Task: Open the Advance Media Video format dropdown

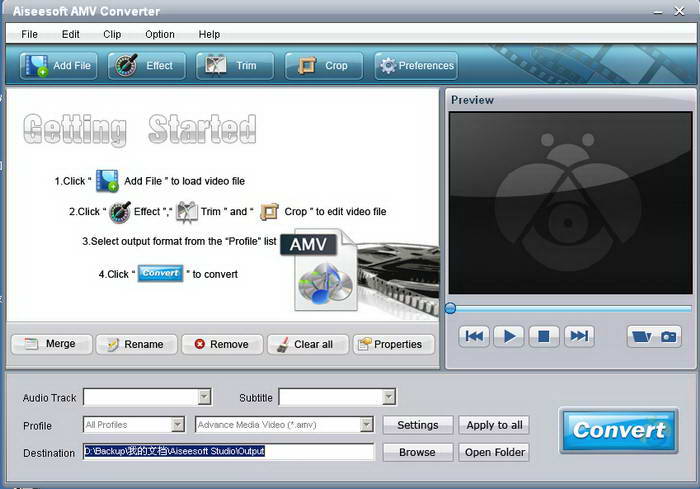Action: point(367,425)
